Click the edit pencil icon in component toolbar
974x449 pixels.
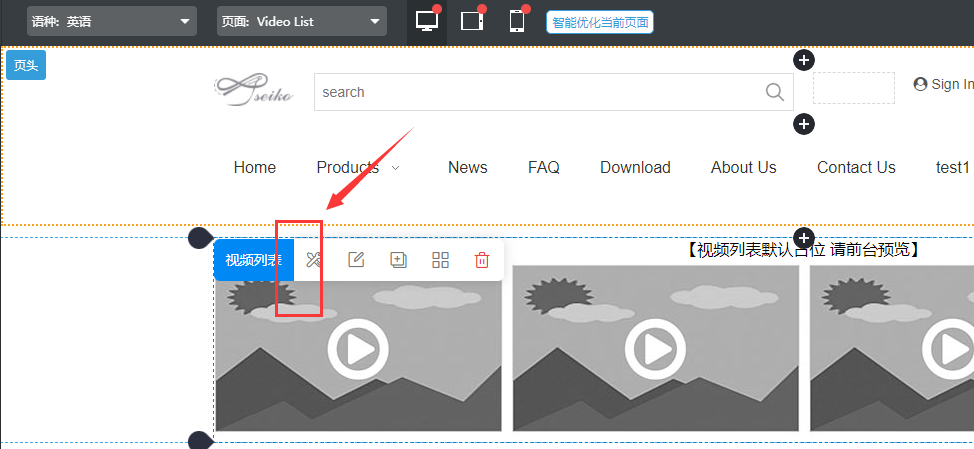coord(356,260)
